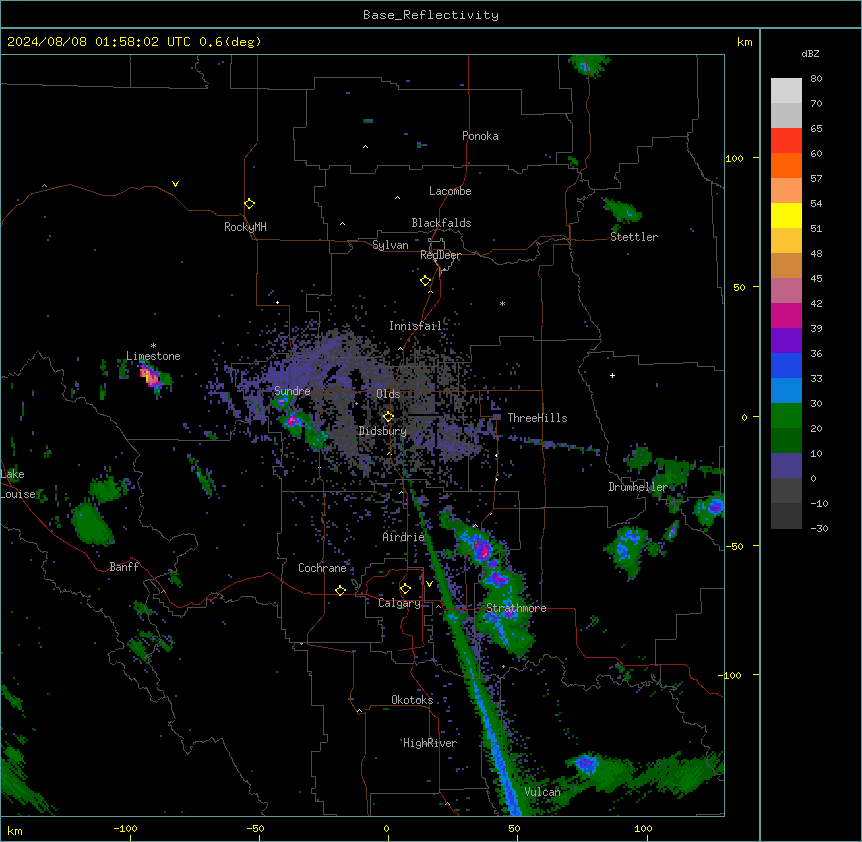Viewport: 862px width, 842px height.
Task: Click yellow diamond marker above Calgary label
Action: (x=405, y=589)
